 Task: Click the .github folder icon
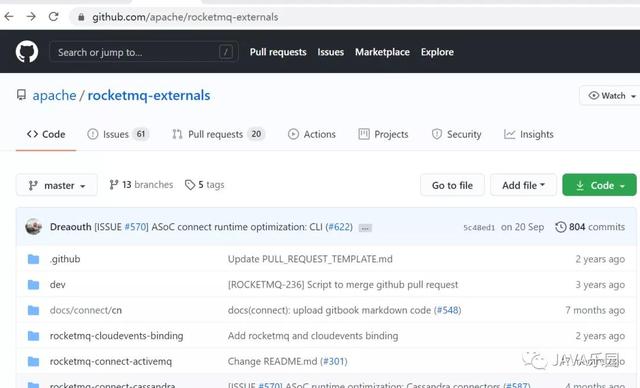click(x=33, y=259)
